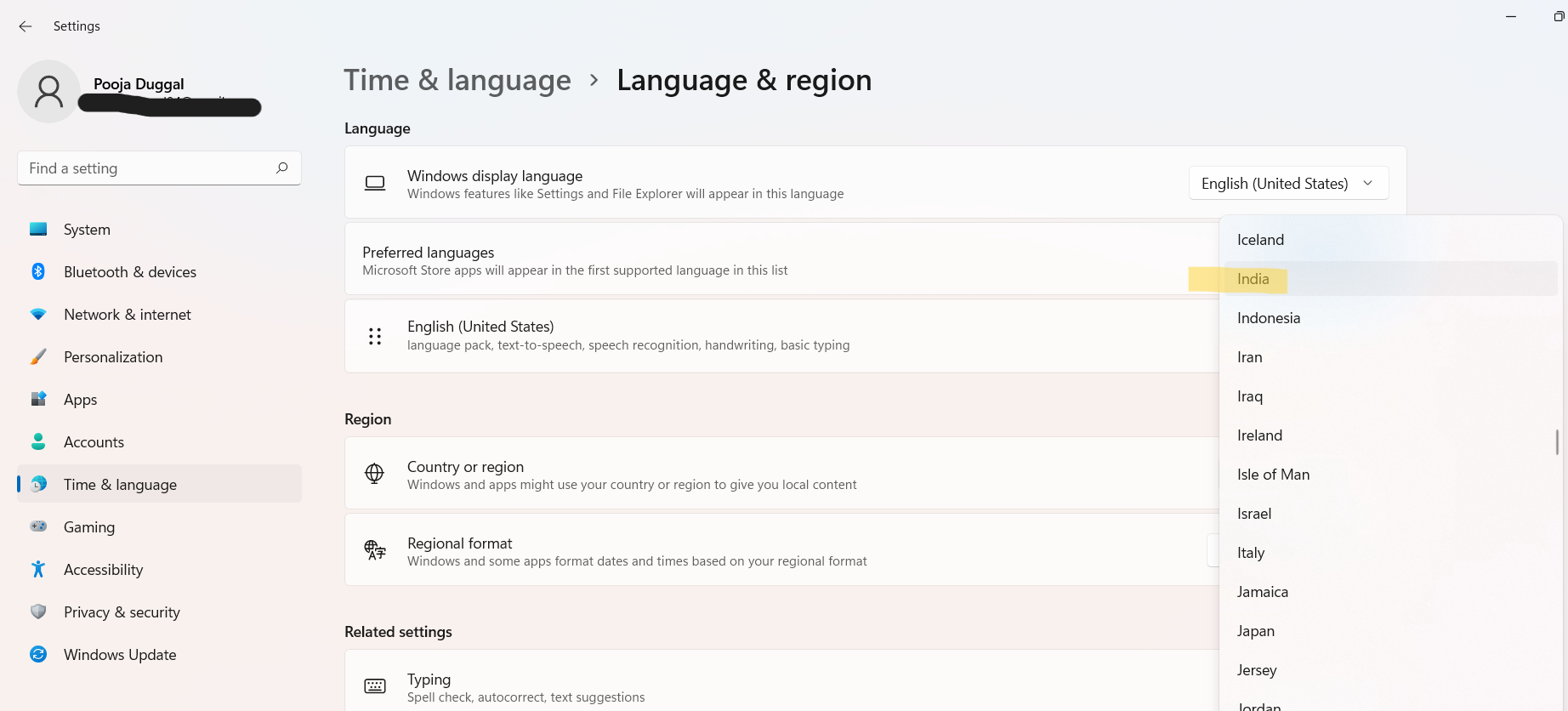The image size is (1568, 711).
Task: Click the Find a setting search box
Action: [159, 168]
